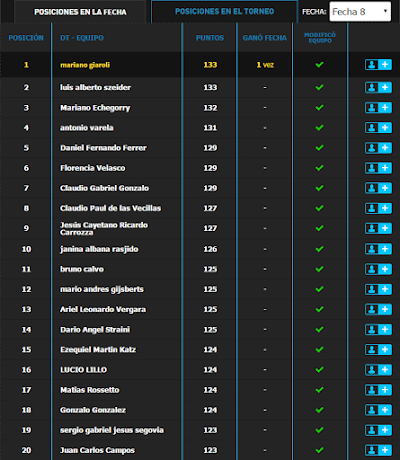Viewport: 400px width, 460px height.
Task: Add Juan Carlos Campos user icon
Action: (x=378, y=450)
